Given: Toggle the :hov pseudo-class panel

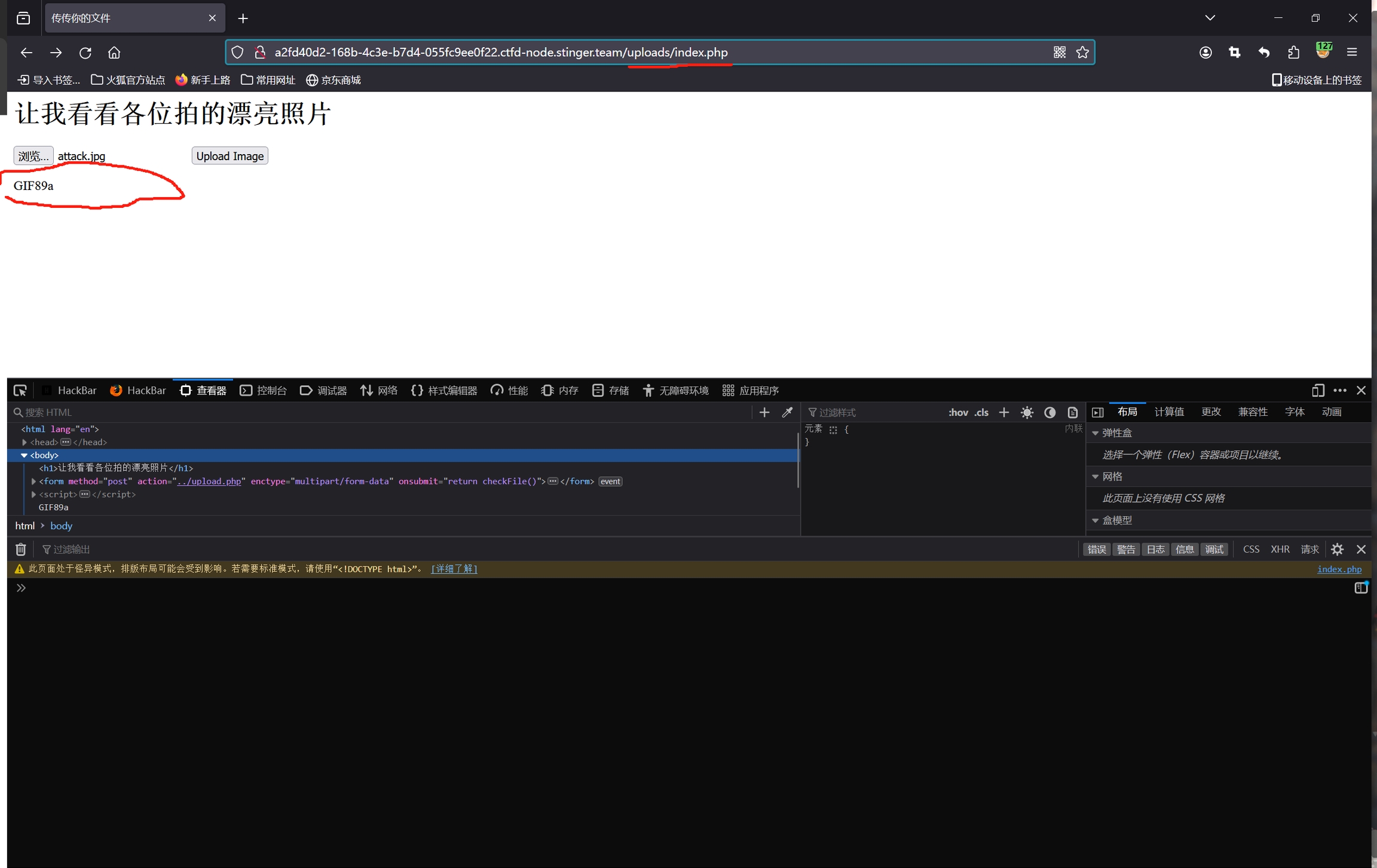Looking at the screenshot, I should tap(958, 412).
